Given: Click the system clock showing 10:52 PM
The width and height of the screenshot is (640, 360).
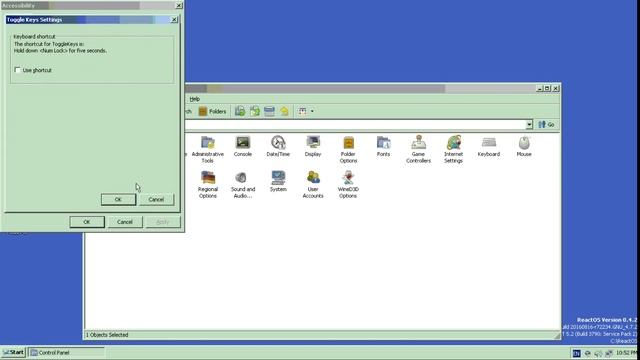Looking at the screenshot, I should pos(626,353).
